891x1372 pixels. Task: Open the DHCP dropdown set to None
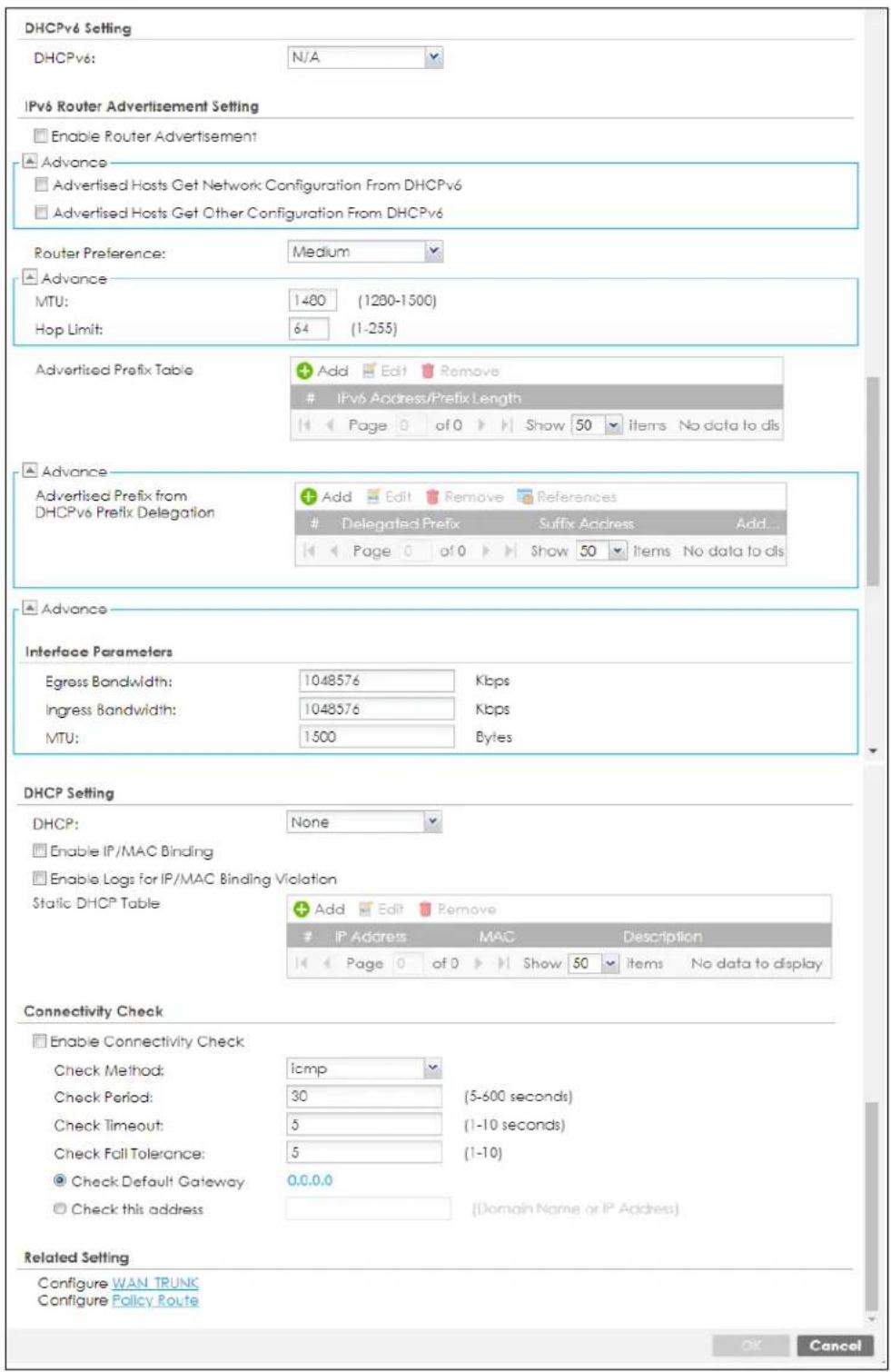click(x=364, y=822)
